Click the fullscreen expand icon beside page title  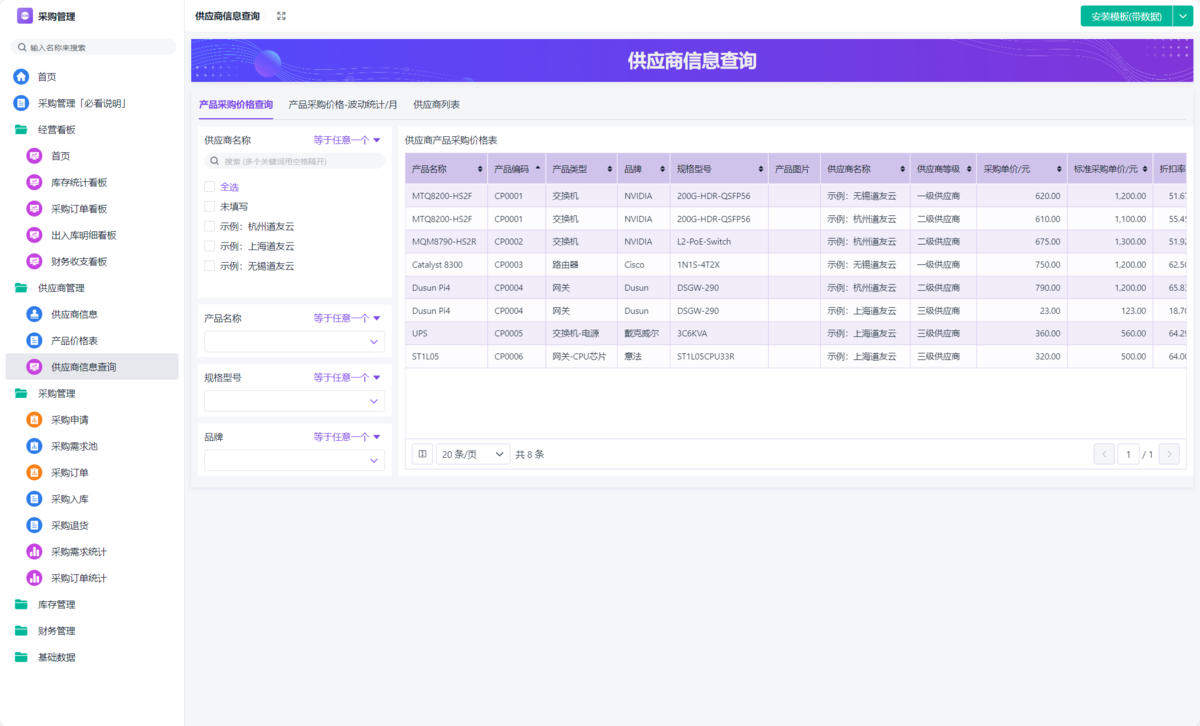coord(281,16)
